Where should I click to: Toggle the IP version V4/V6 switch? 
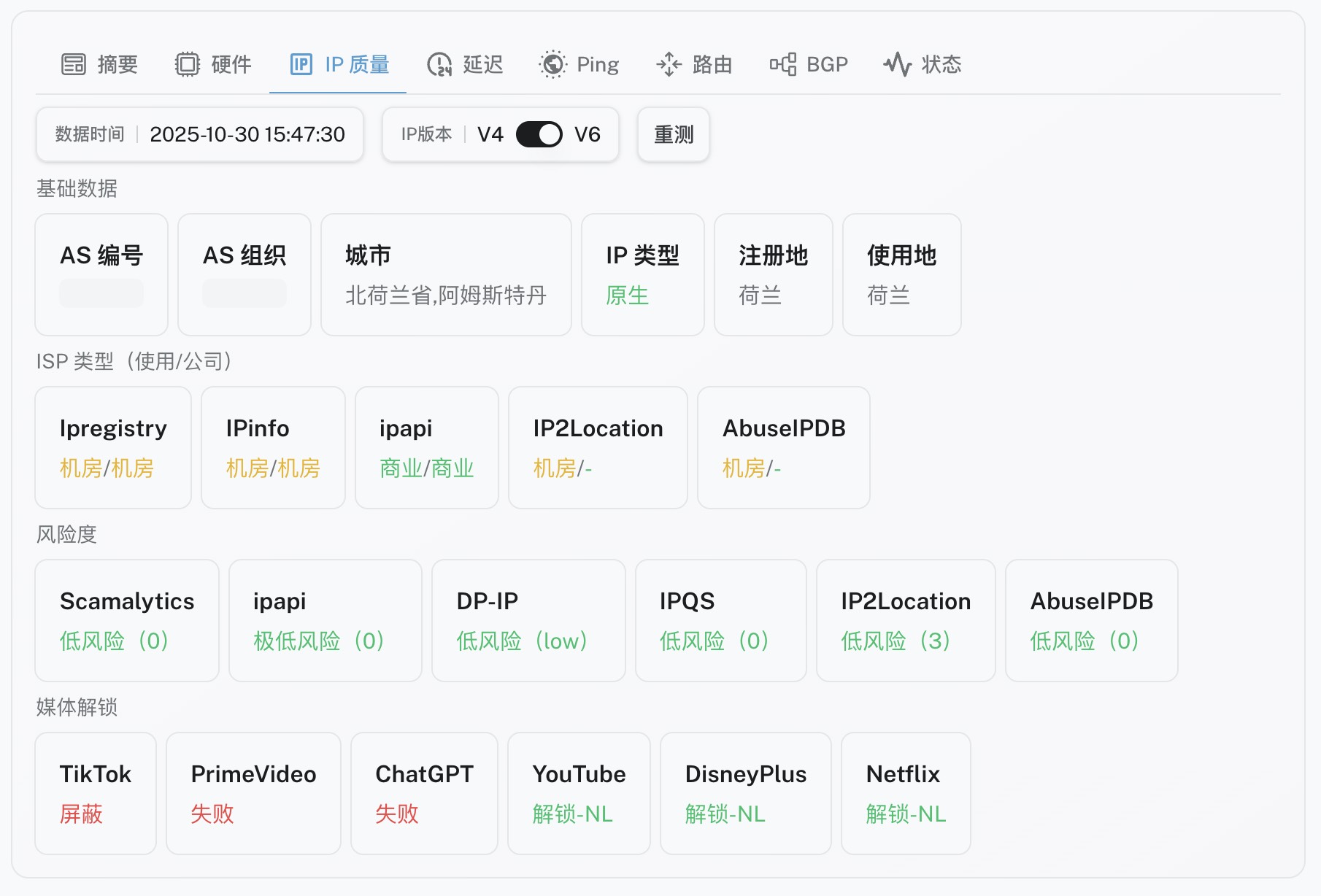point(539,134)
